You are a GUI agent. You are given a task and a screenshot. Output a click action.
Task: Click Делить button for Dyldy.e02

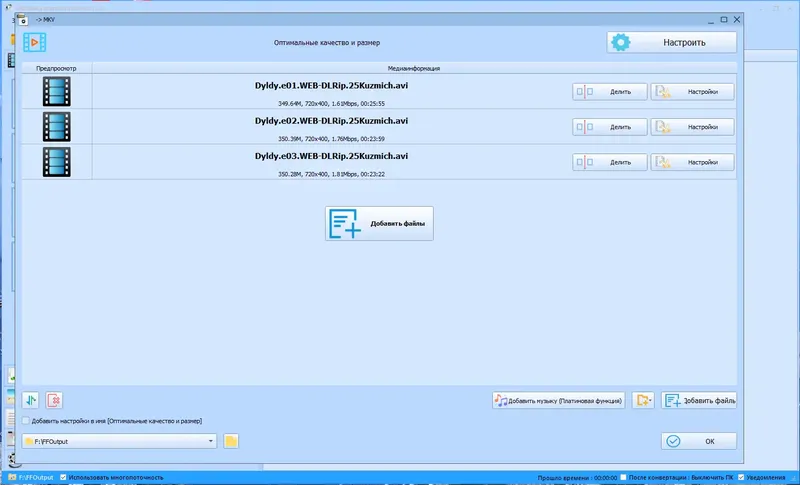610,127
